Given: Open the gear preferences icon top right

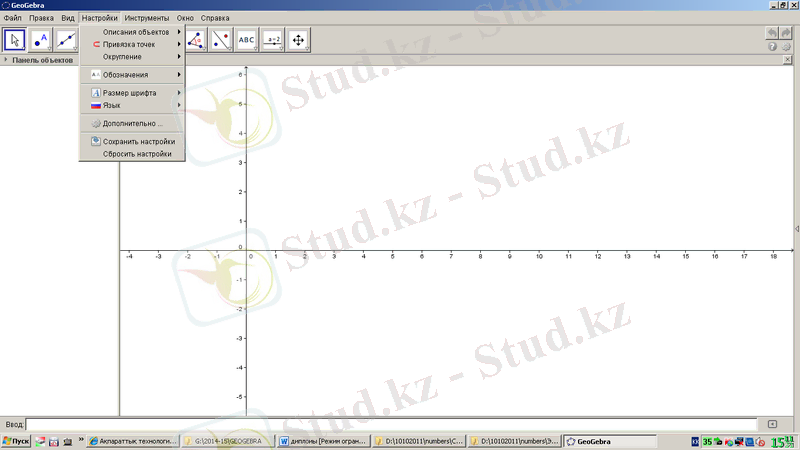Looking at the screenshot, I should [x=786, y=46].
